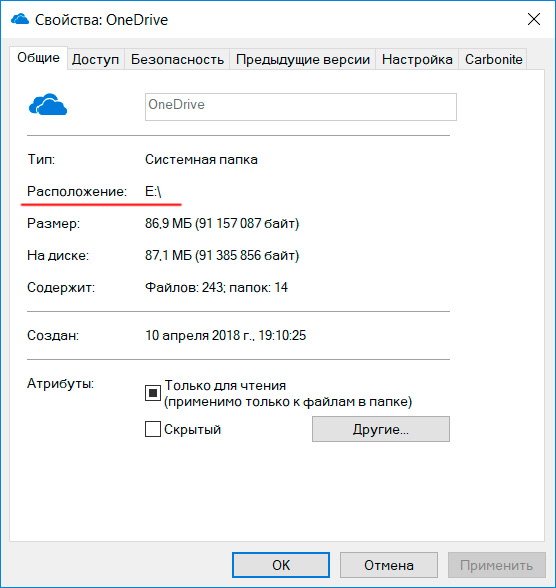Toggle the 'Только для чтения' checkbox
This screenshot has height=588, width=556.
[x=153, y=393]
